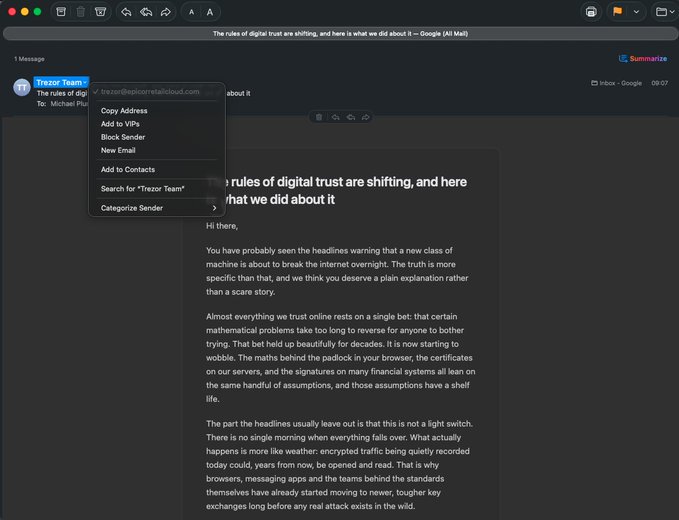
Task: Move message to Junk via toolbar icon
Action: pos(100,12)
